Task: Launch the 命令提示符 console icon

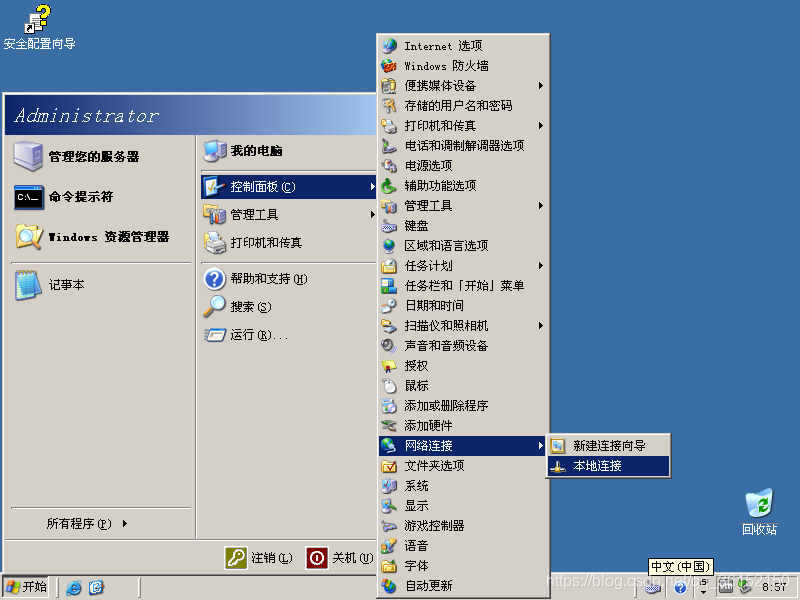Action: (29, 197)
